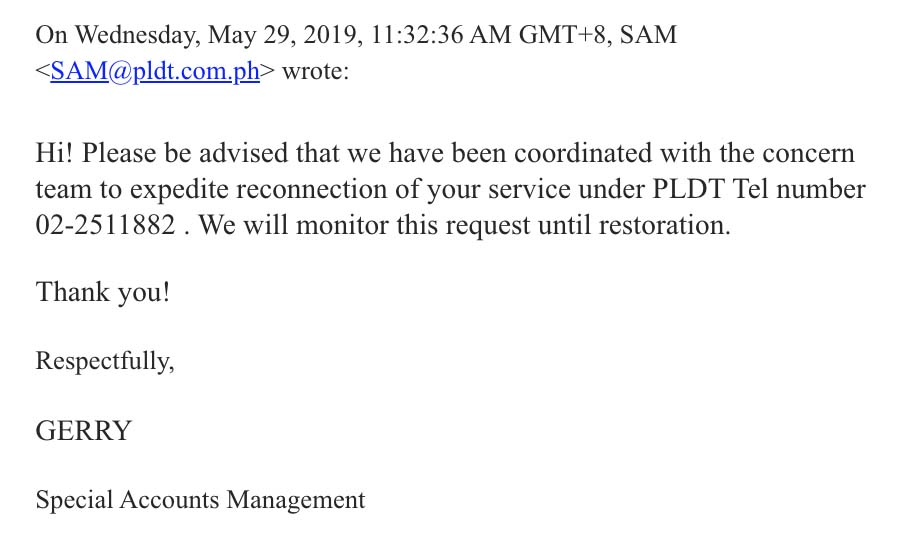Click the signature name GERRY
The width and height of the screenshot is (899, 540).
83,431
